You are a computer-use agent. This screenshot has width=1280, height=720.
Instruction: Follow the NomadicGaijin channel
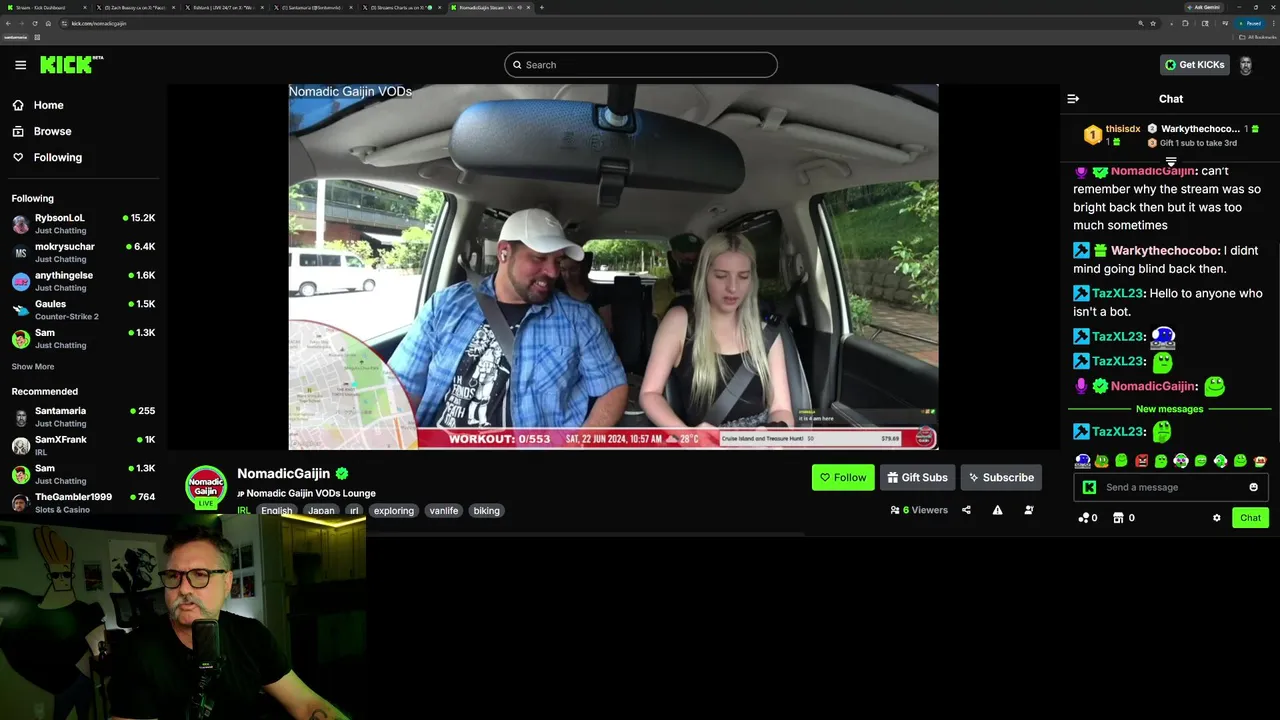click(x=843, y=477)
